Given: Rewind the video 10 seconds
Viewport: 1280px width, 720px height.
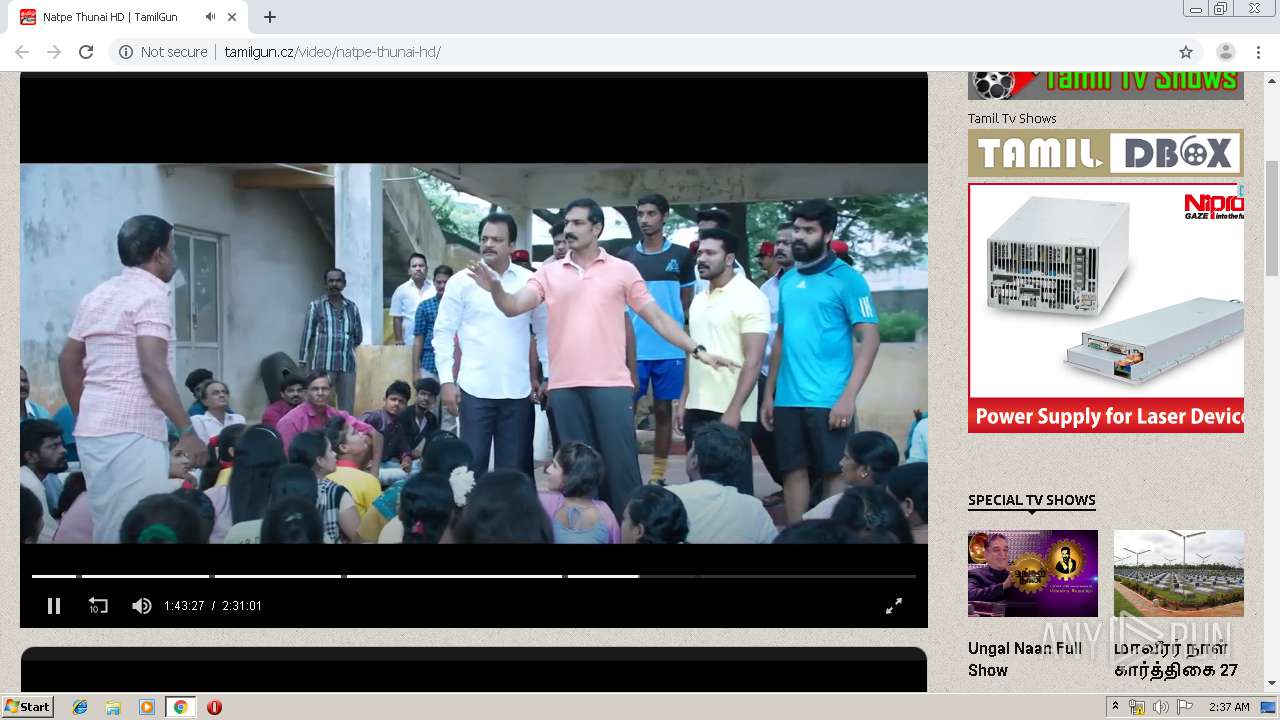Looking at the screenshot, I should click(98, 605).
